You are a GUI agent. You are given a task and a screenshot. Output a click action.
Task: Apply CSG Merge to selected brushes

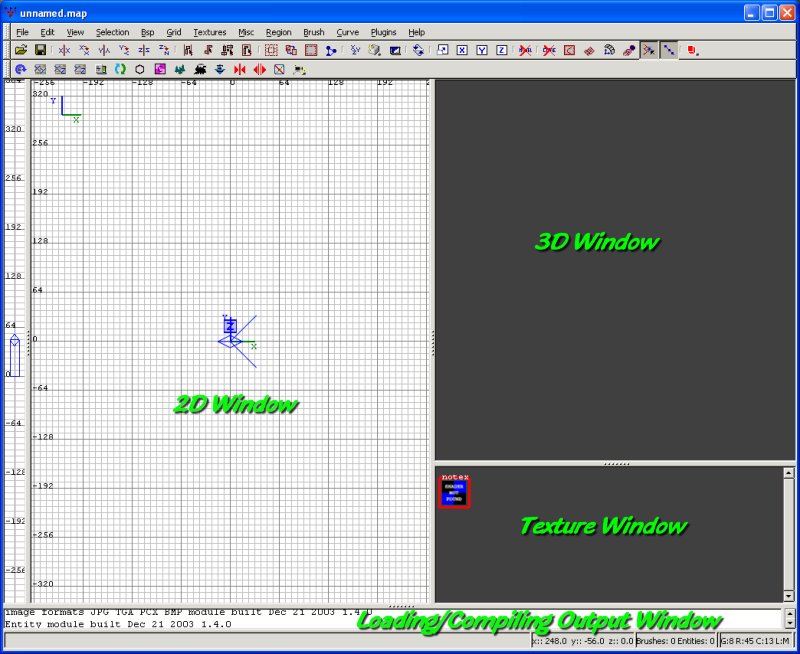291,50
